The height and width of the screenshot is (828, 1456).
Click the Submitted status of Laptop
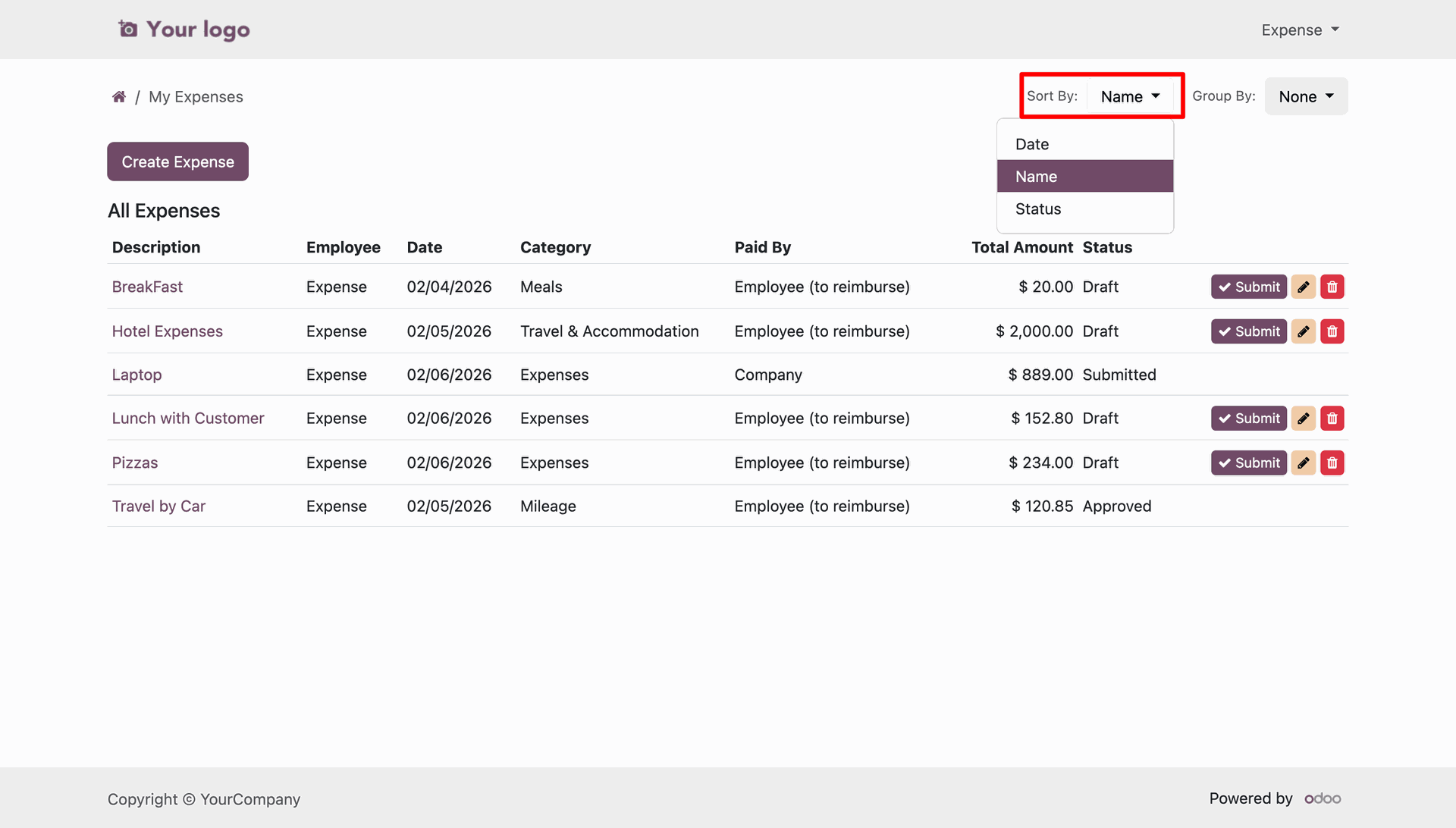click(1119, 375)
